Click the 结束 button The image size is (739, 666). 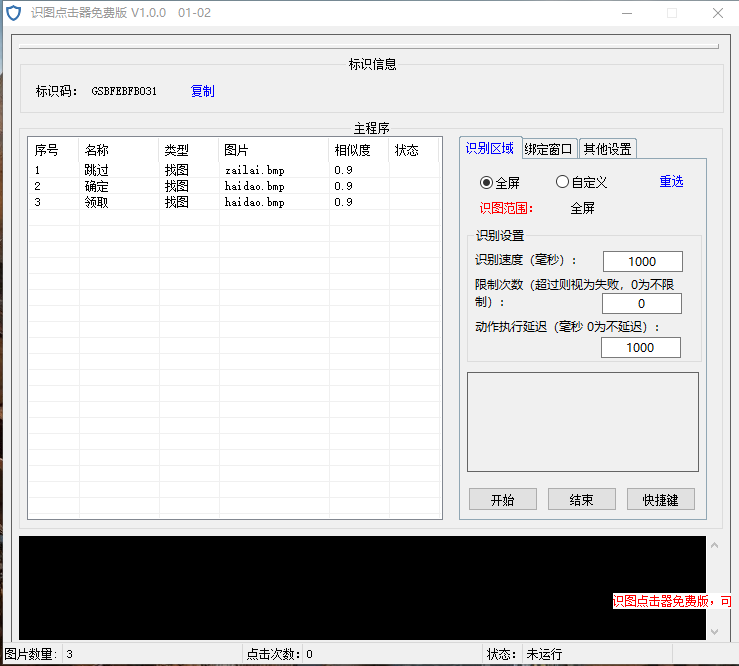(582, 499)
